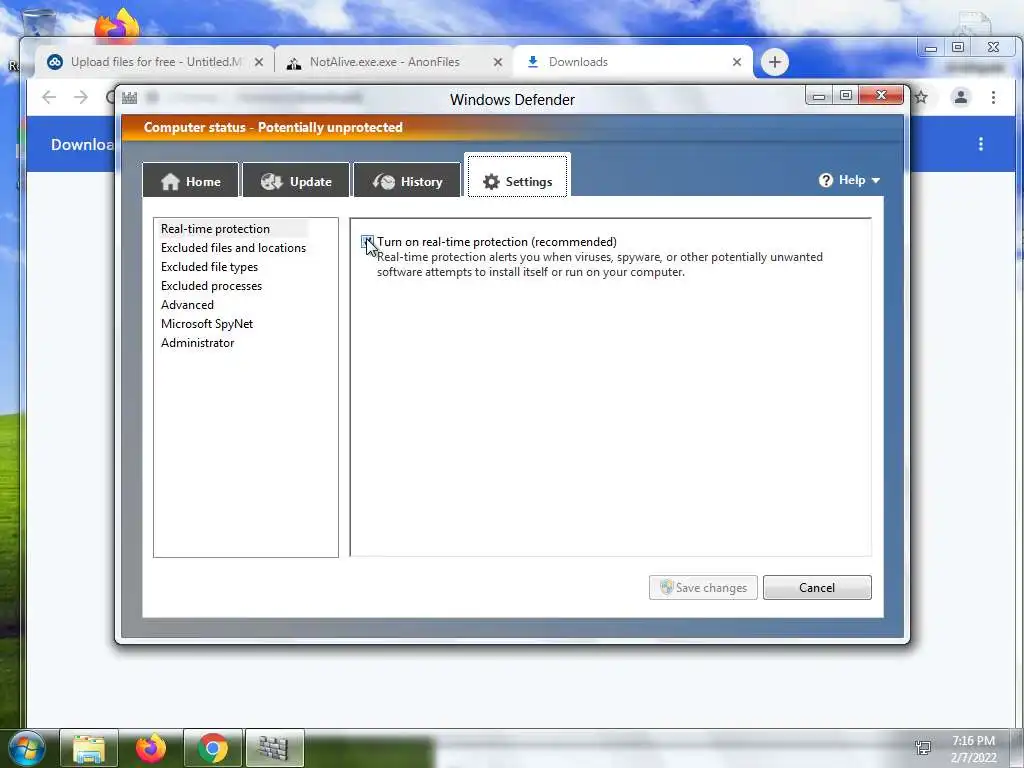This screenshot has width=1024, height=768.
Task: Open Windows Defender taskbar button
Action: (x=274, y=748)
